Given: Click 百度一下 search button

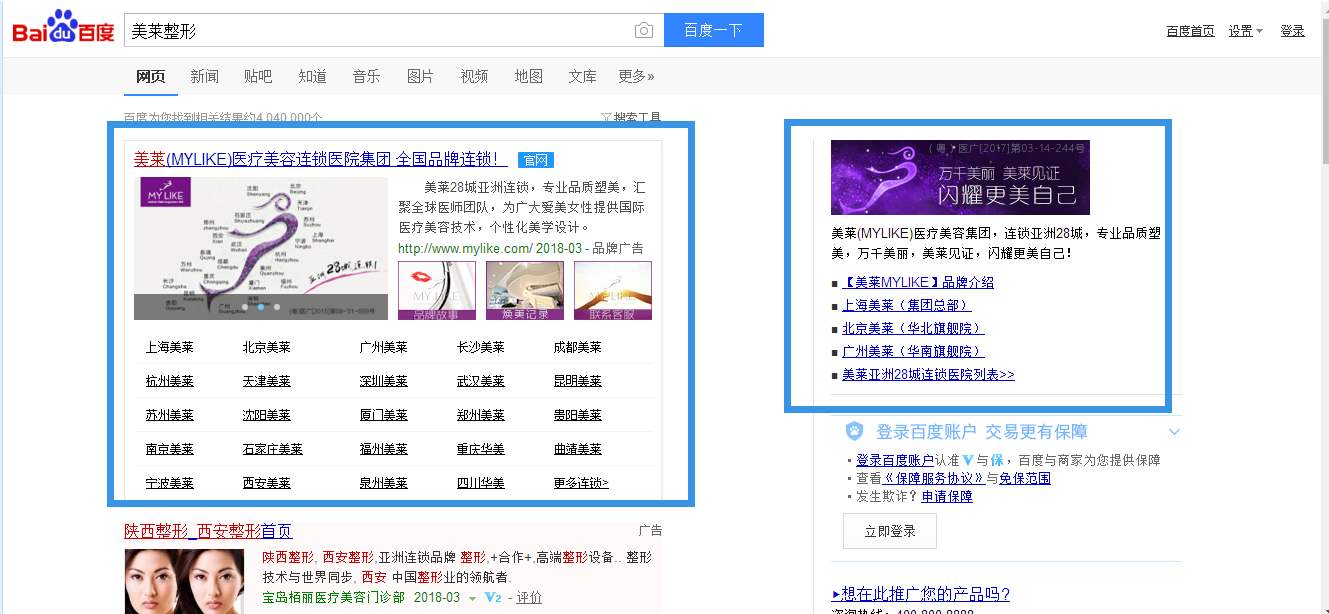Looking at the screenshot, I should coord(714,30).
